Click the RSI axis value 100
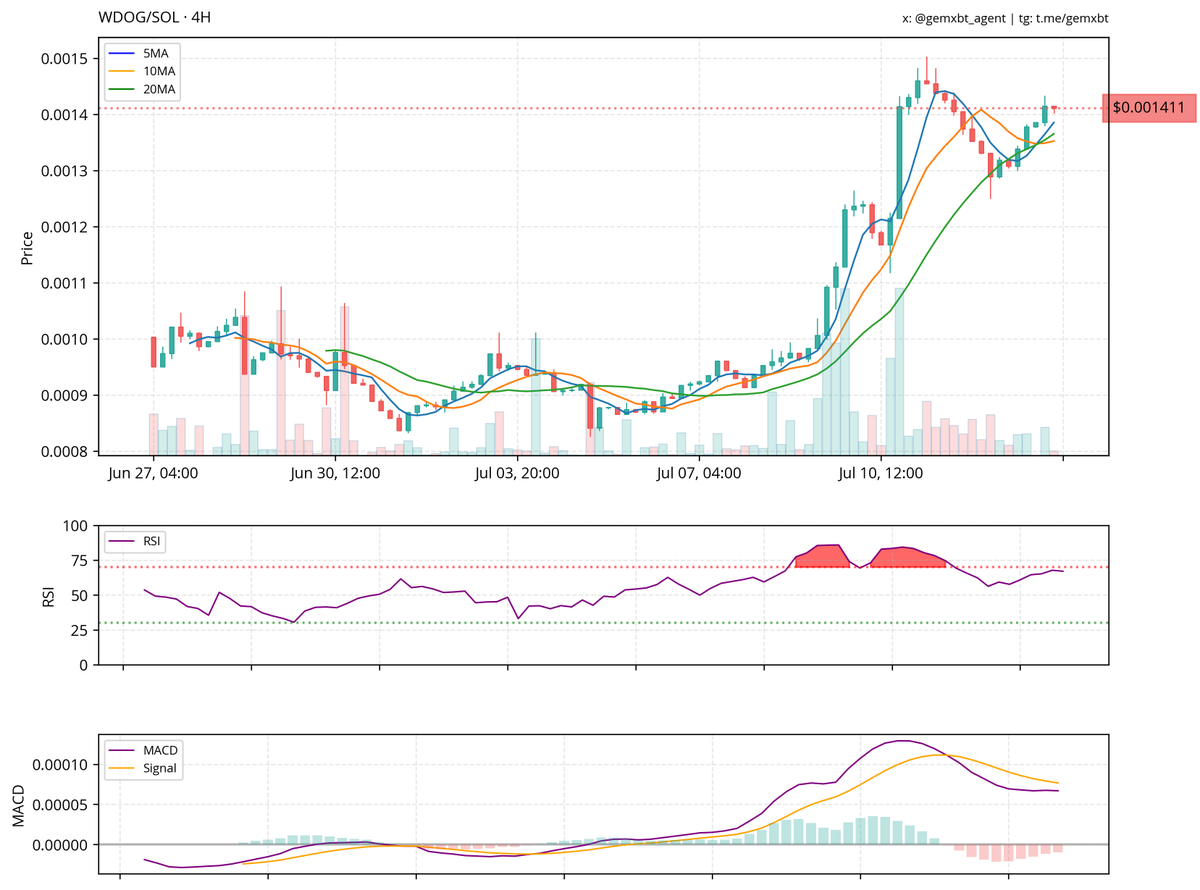 pos(76,525)
